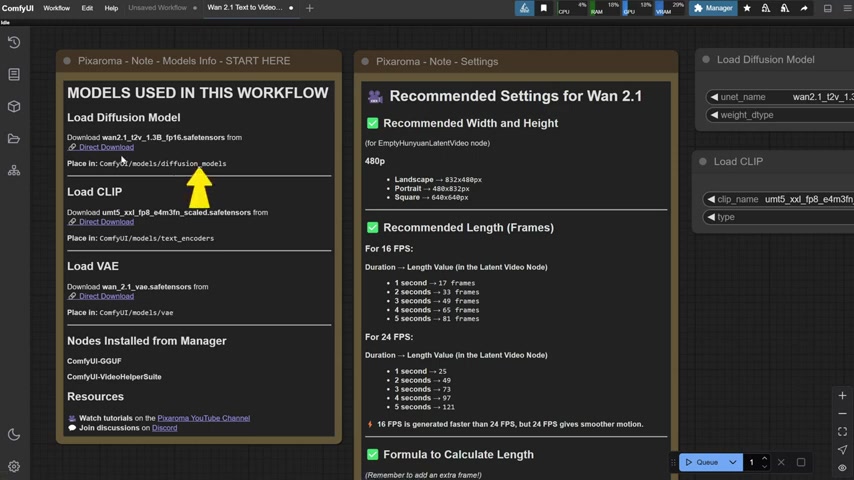
Task: Fit view using the frame icon
Action: pos(842,432)
